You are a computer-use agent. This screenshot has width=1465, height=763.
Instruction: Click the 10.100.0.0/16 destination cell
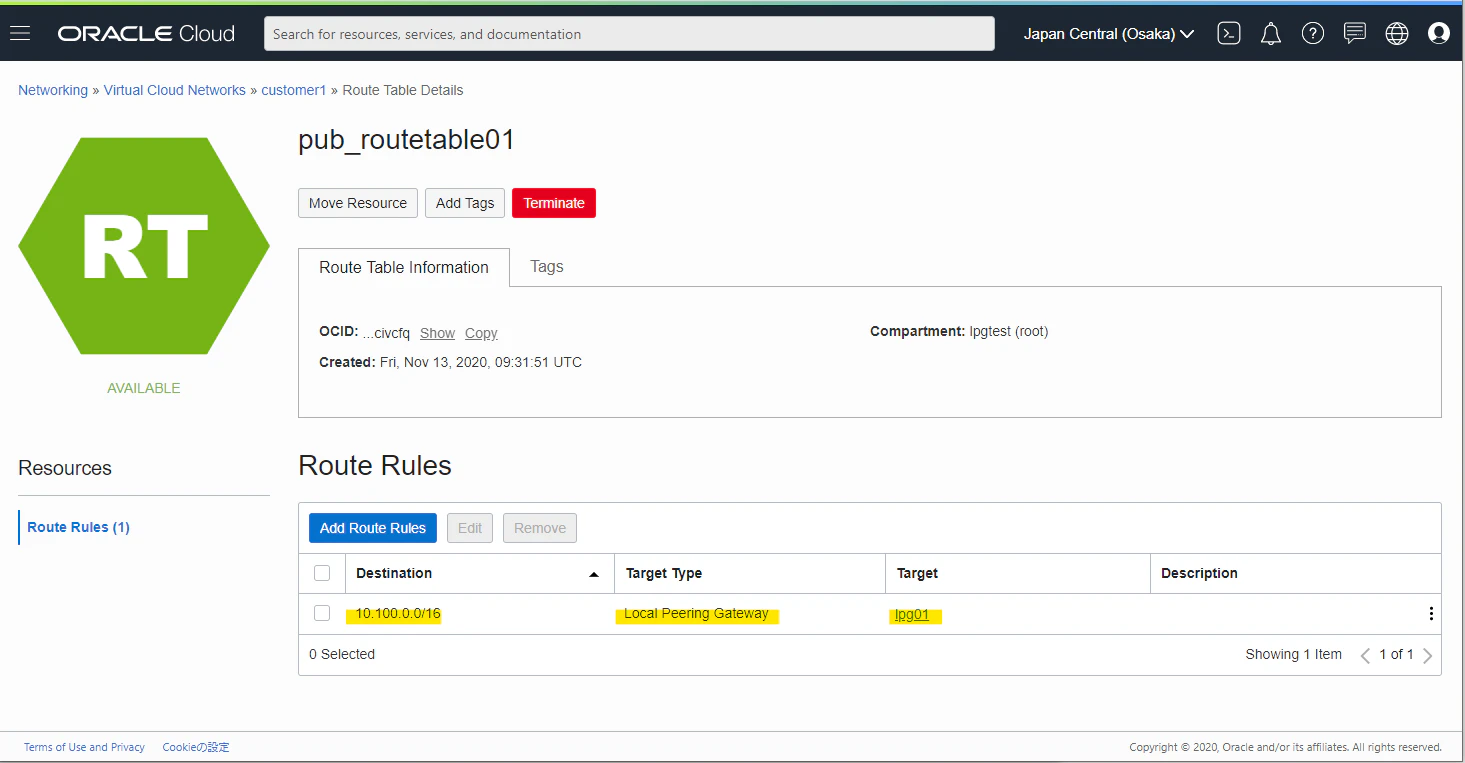(x=398, y=613)
